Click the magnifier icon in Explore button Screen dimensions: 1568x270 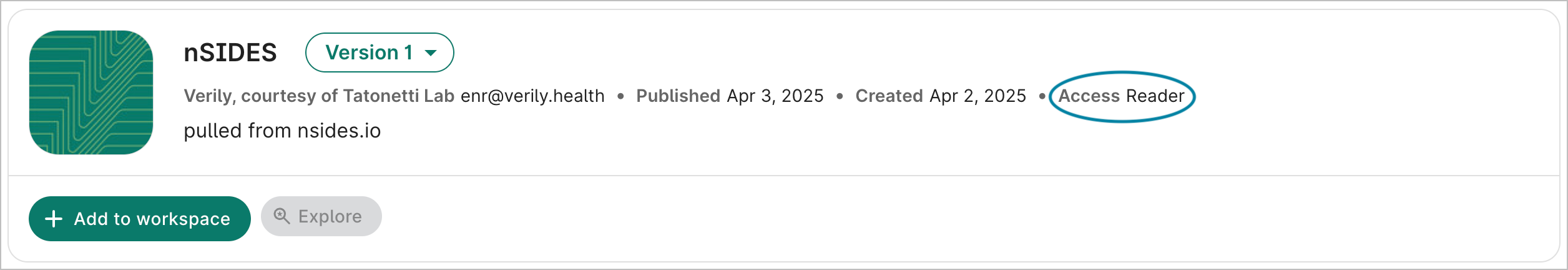(x=282, y=216)
